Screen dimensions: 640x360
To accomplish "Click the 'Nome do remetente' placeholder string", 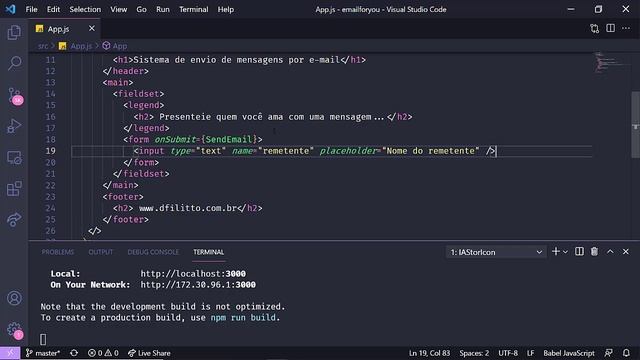I will pyautogui.click(x=431, y=151).
